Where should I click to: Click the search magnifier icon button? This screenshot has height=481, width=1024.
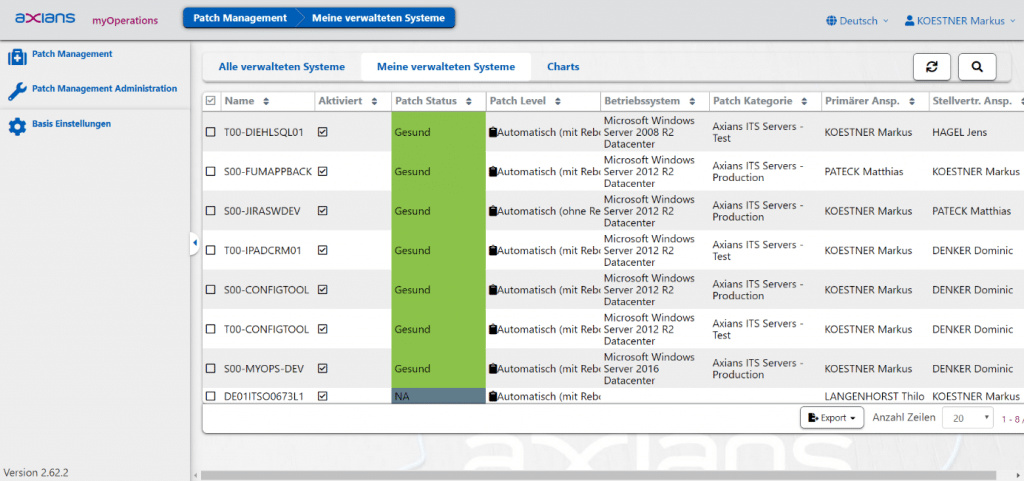pyautogui.click(x=977, y=67)
